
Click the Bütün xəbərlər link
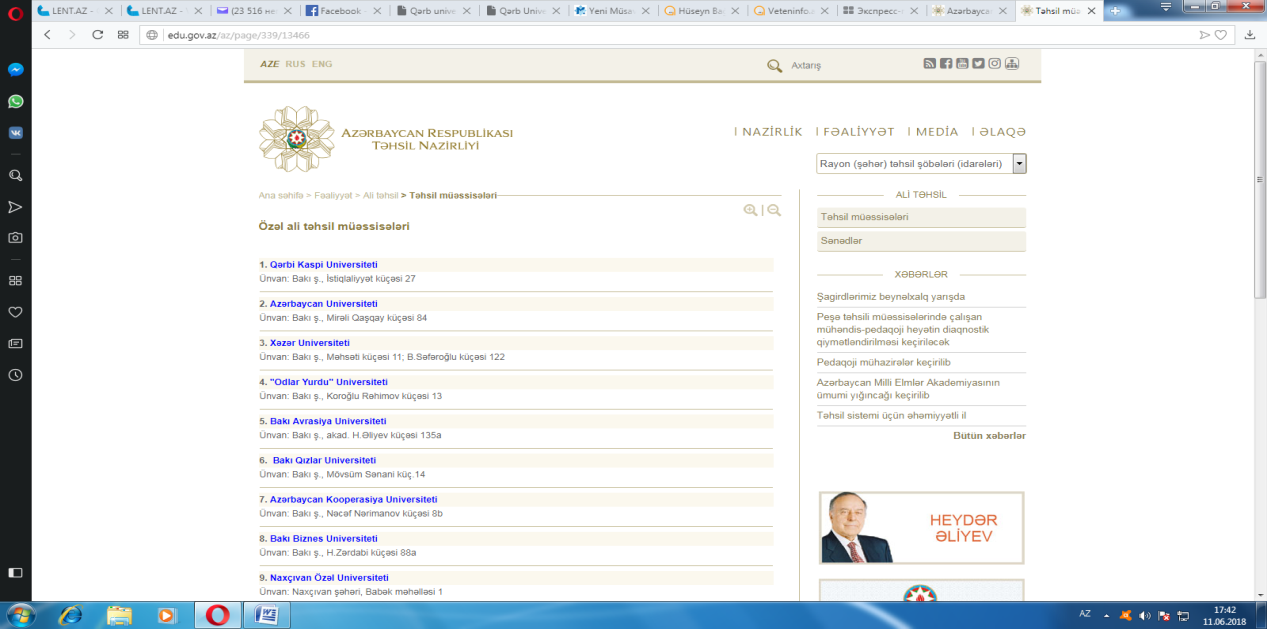click(989, 436)
